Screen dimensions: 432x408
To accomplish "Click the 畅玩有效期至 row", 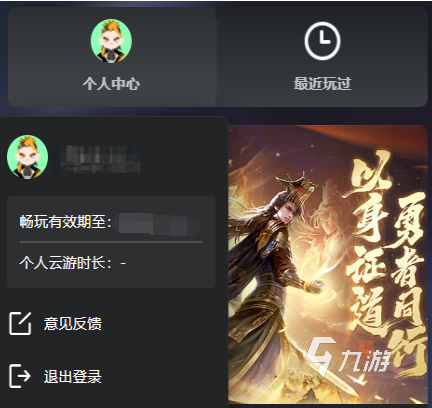I will (x=110, y=222).
